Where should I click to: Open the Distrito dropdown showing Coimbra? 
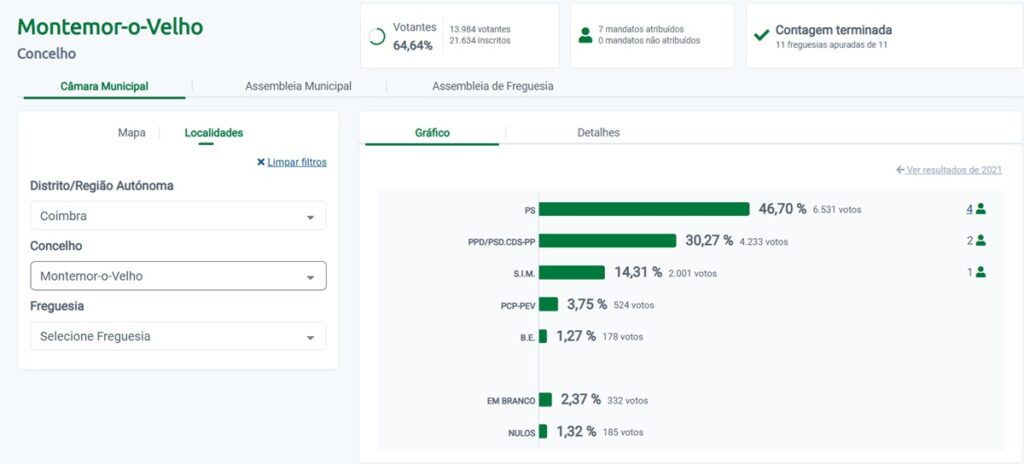coord(178,216)
